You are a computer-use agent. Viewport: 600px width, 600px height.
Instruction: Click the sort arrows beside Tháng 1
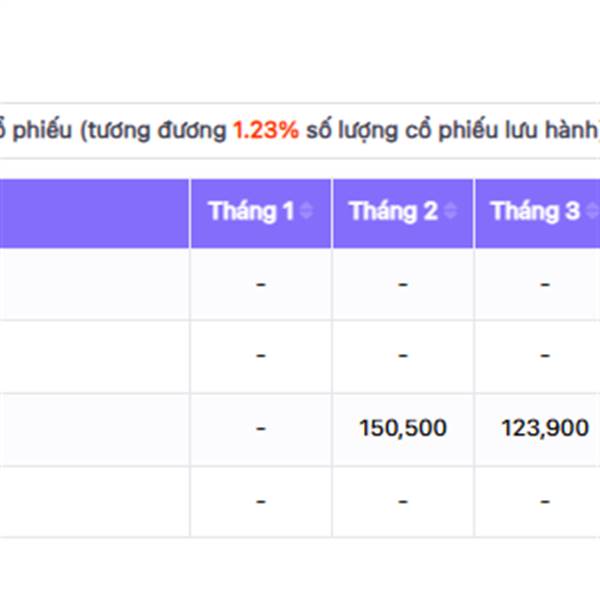pos(306,212)
